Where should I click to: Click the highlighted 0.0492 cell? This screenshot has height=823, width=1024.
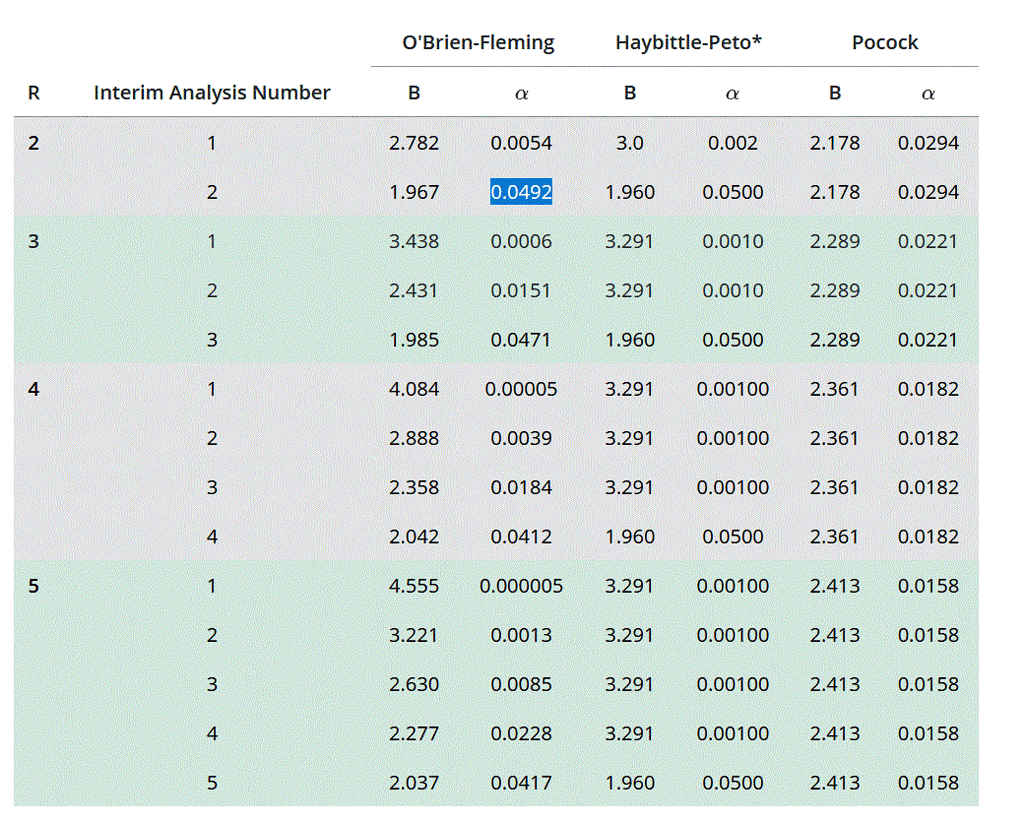(x=521, y=192)
